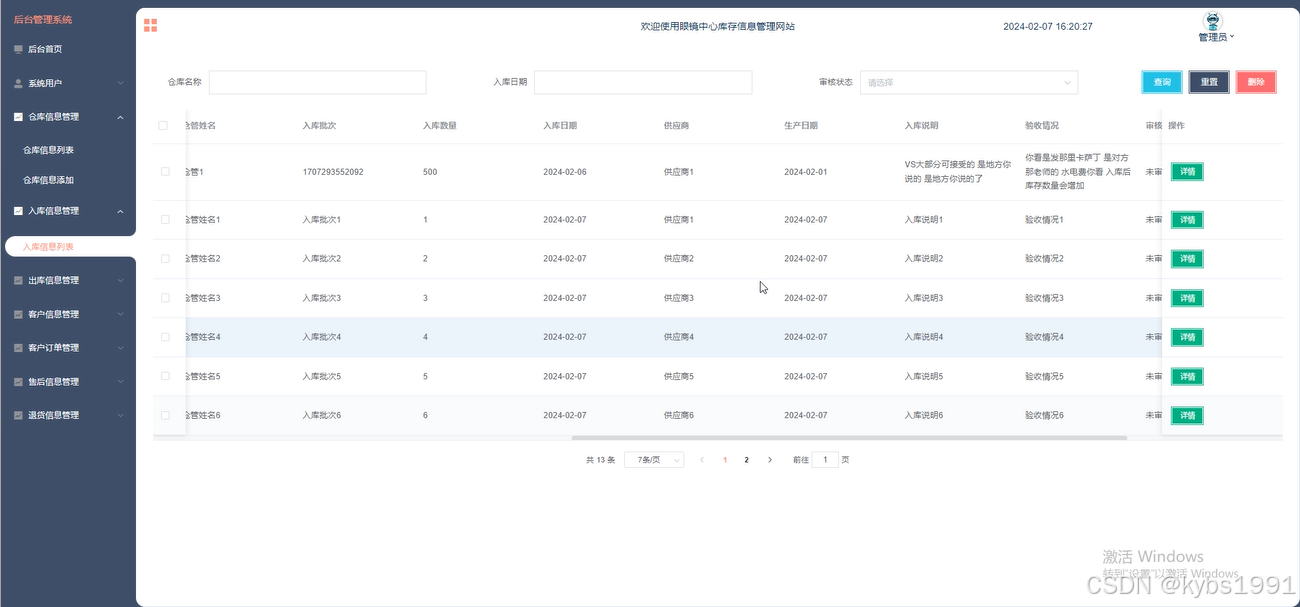
Task: Click the 后台首页 monitor icon
Action: (18, 49)
